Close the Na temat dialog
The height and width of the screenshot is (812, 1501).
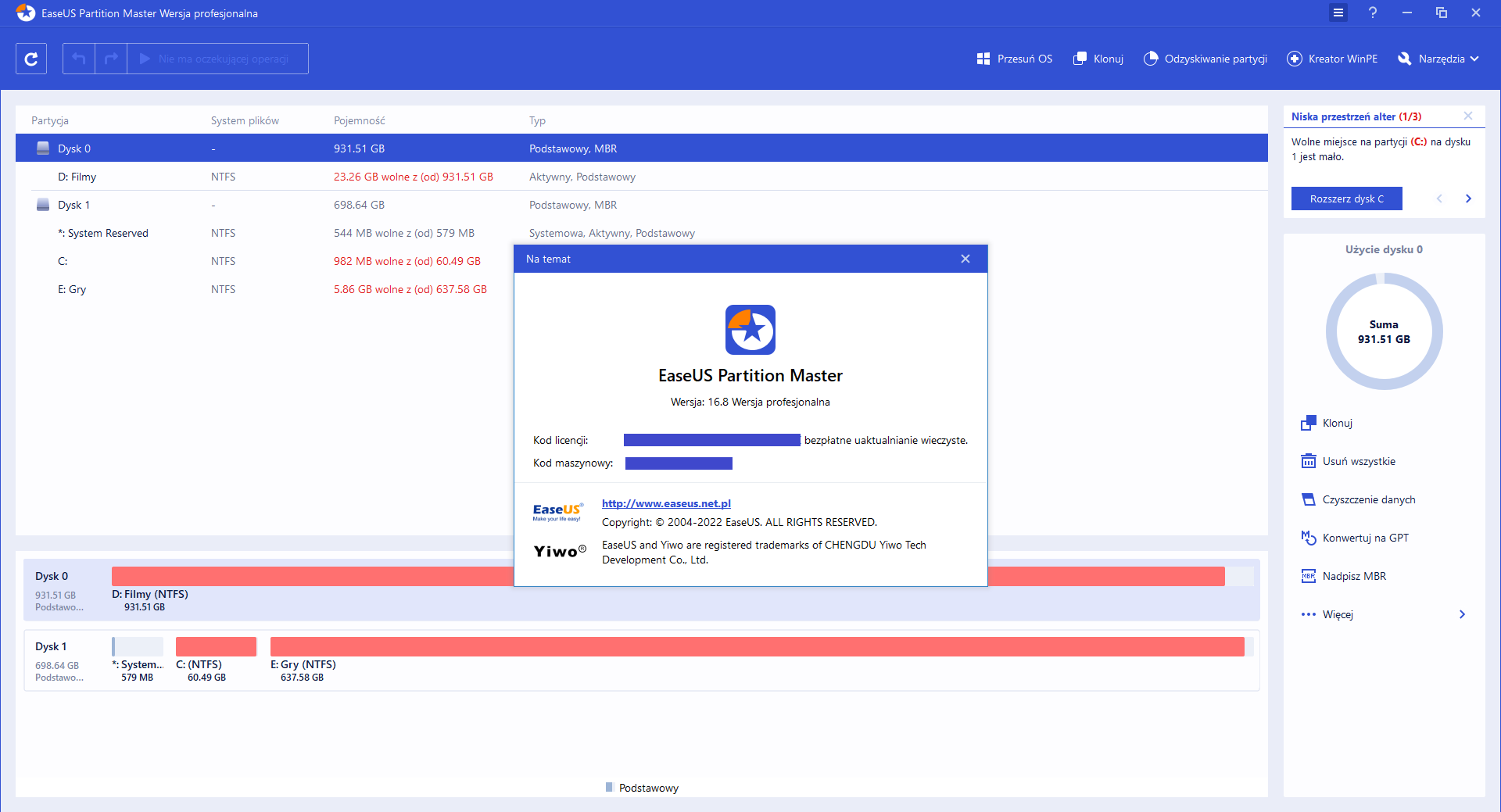point(965,259)
